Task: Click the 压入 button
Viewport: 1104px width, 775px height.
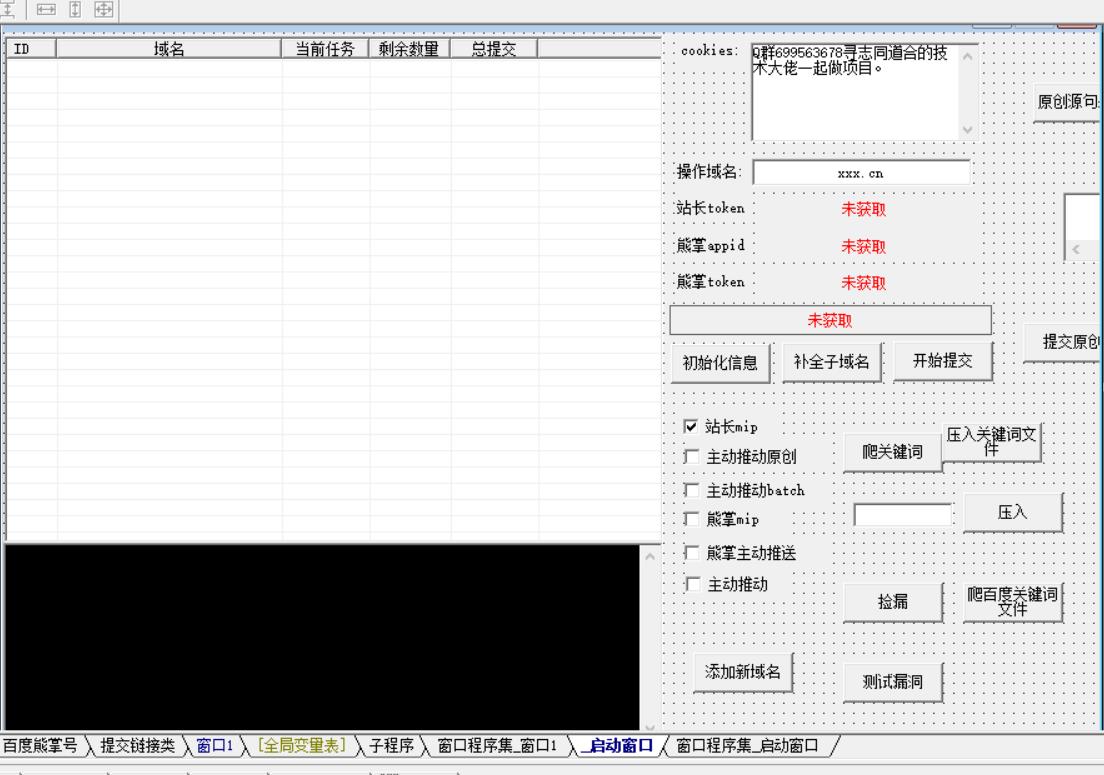Action: [1012, 512]
